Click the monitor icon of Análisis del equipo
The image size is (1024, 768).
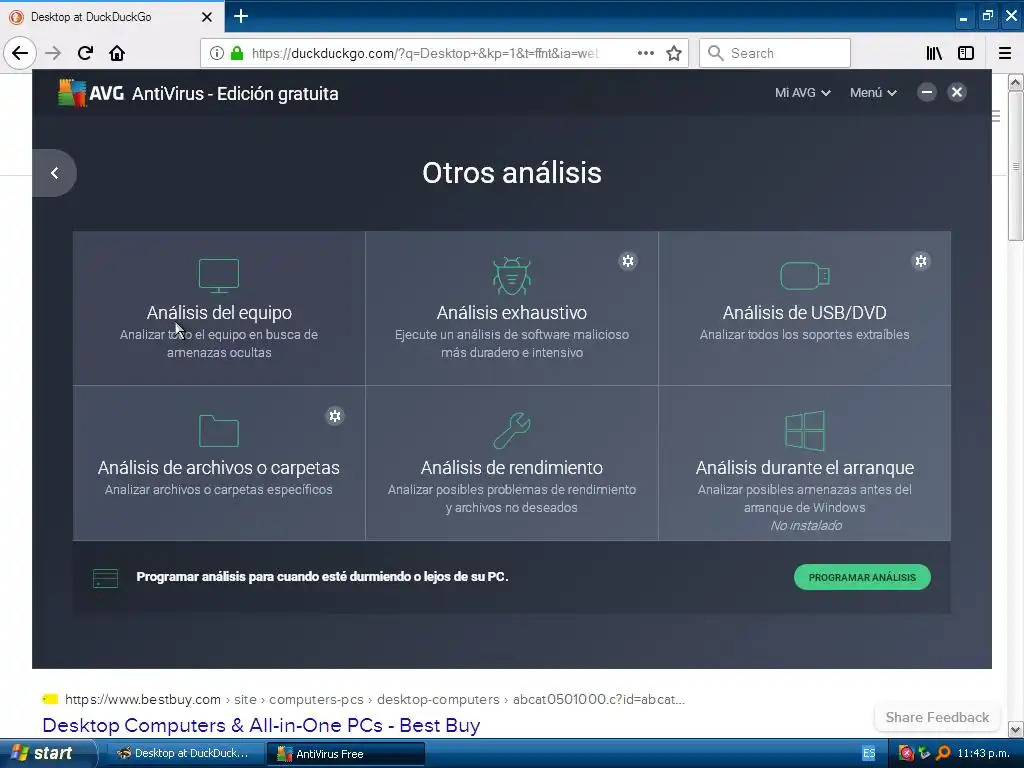point(219,276)
